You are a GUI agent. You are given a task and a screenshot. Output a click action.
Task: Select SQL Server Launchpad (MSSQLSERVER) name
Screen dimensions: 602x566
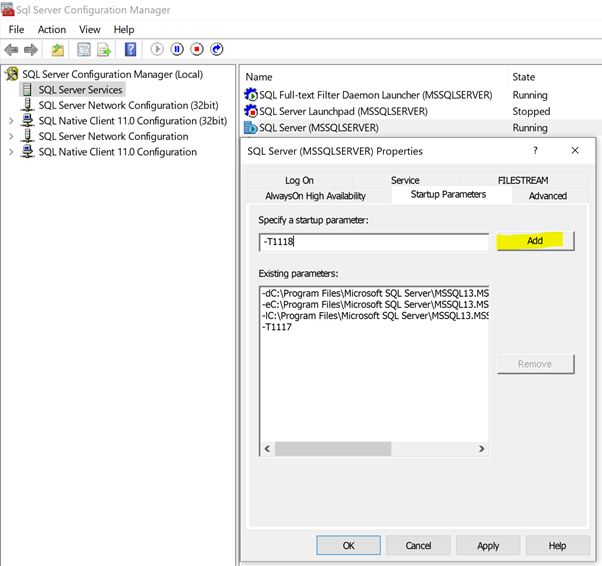(x=343, y=111)
